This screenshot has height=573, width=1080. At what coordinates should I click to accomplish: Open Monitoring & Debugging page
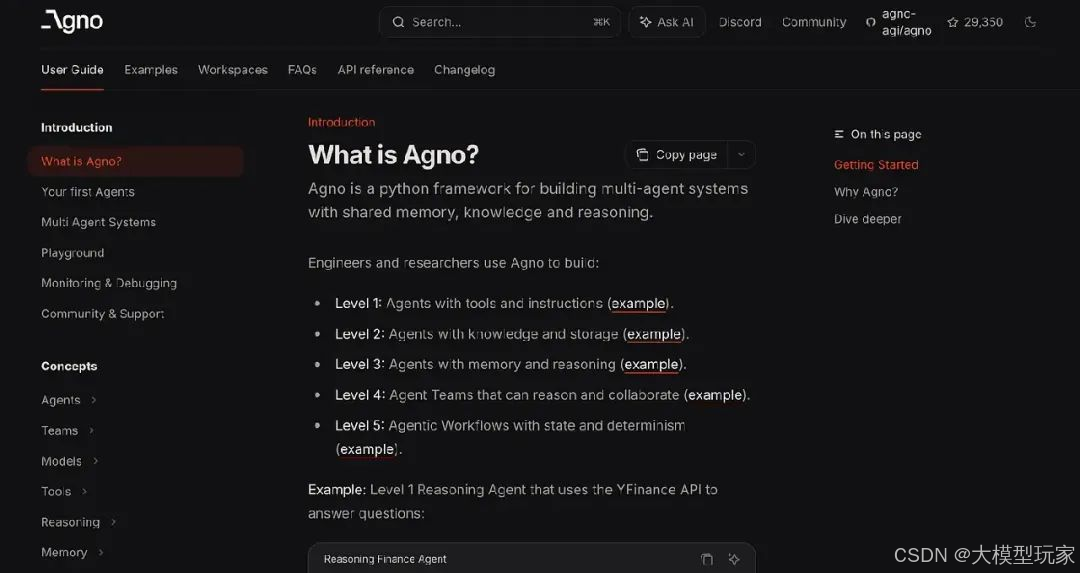(109, 283)
